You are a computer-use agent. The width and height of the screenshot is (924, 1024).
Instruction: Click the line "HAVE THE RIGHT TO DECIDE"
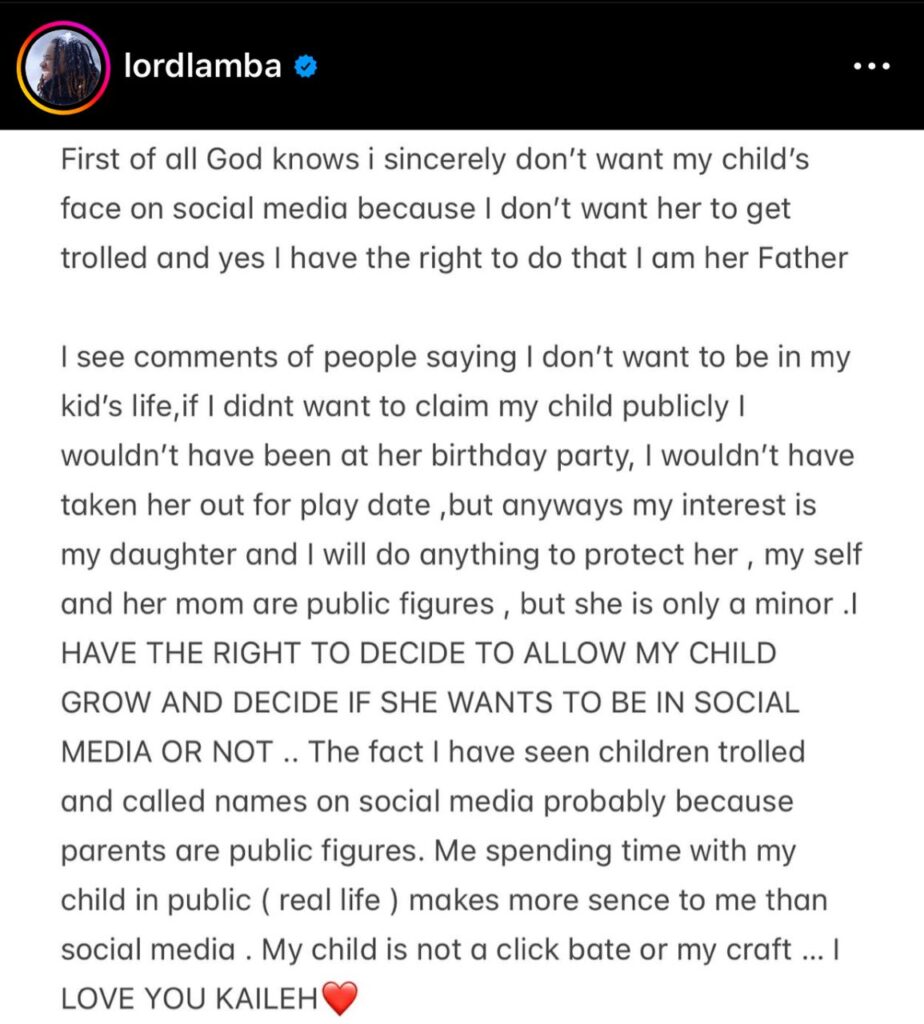point(419,653)
